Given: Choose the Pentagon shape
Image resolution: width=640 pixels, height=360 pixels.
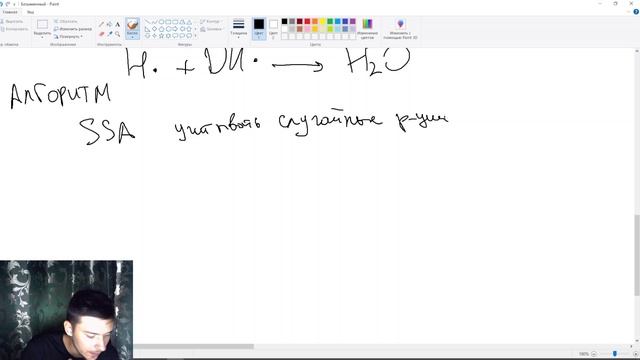Looking at the screenshot, I should pos(161,29).
